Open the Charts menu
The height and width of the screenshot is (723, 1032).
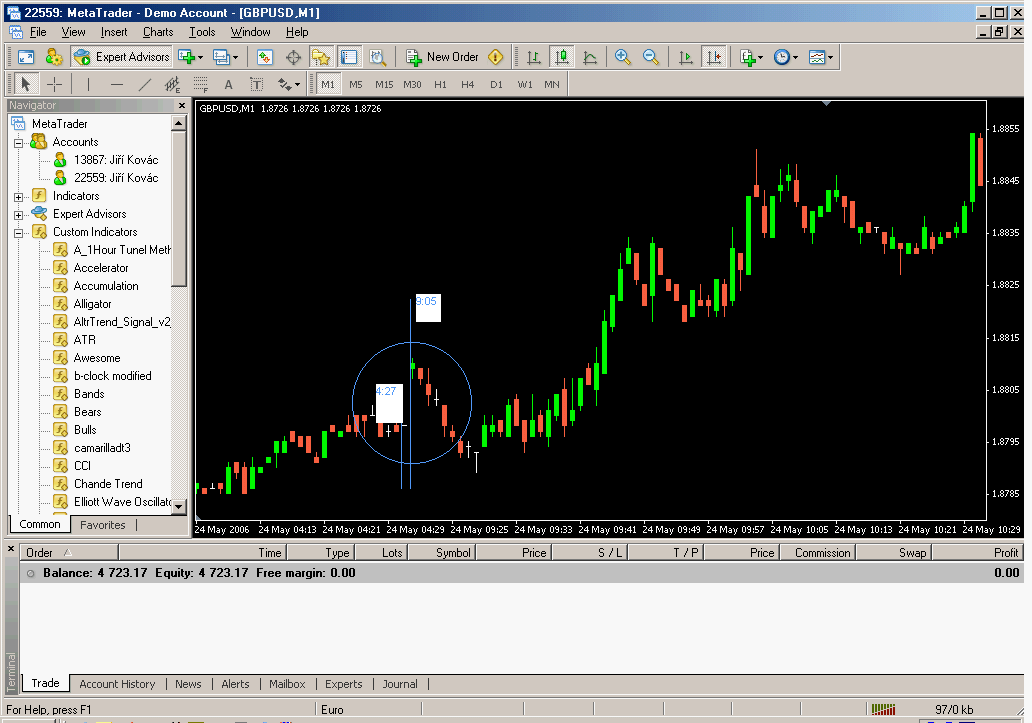click(x=158, y=32)
